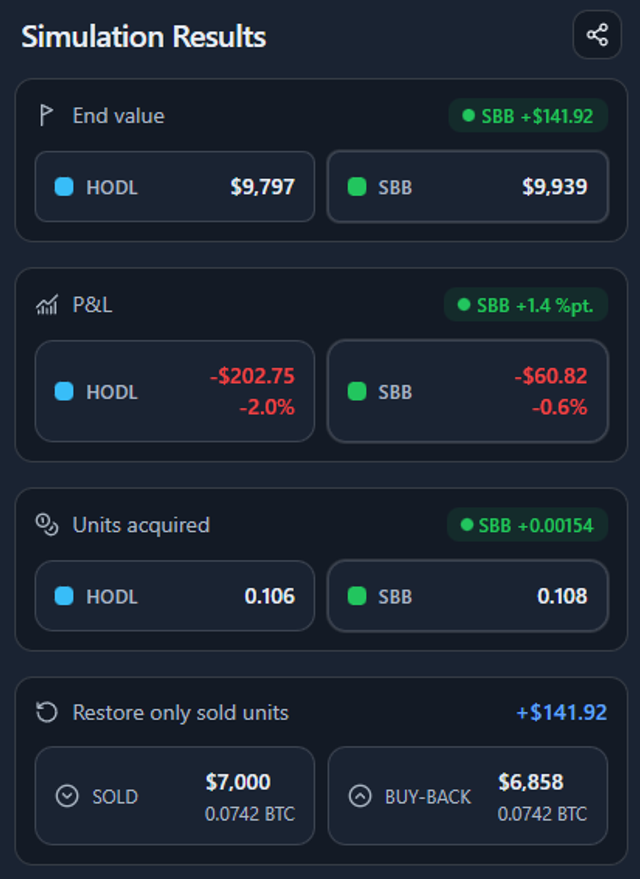Viewport: 640px width, 879px height.
Task: Click the SBB +$141.92 badge
Action: coord(527,116)
